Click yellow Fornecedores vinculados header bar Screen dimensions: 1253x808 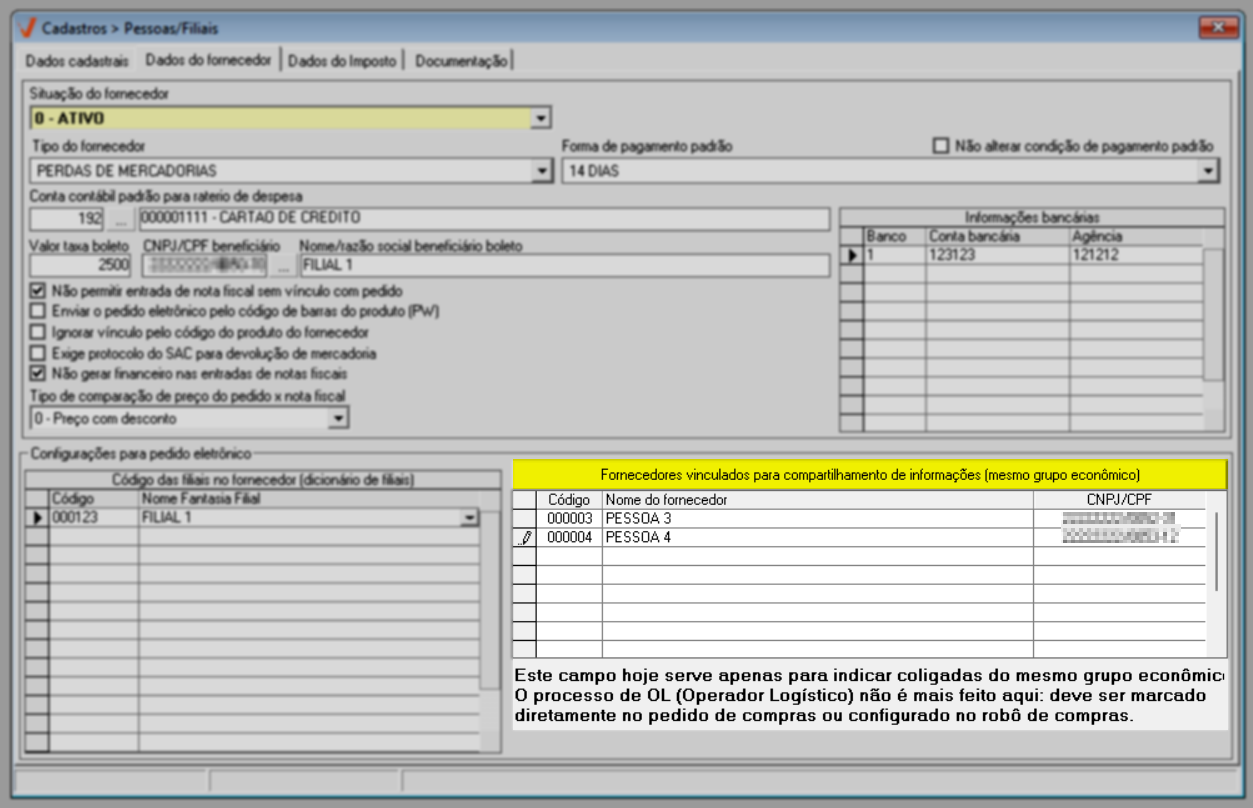tap(869, 474)
